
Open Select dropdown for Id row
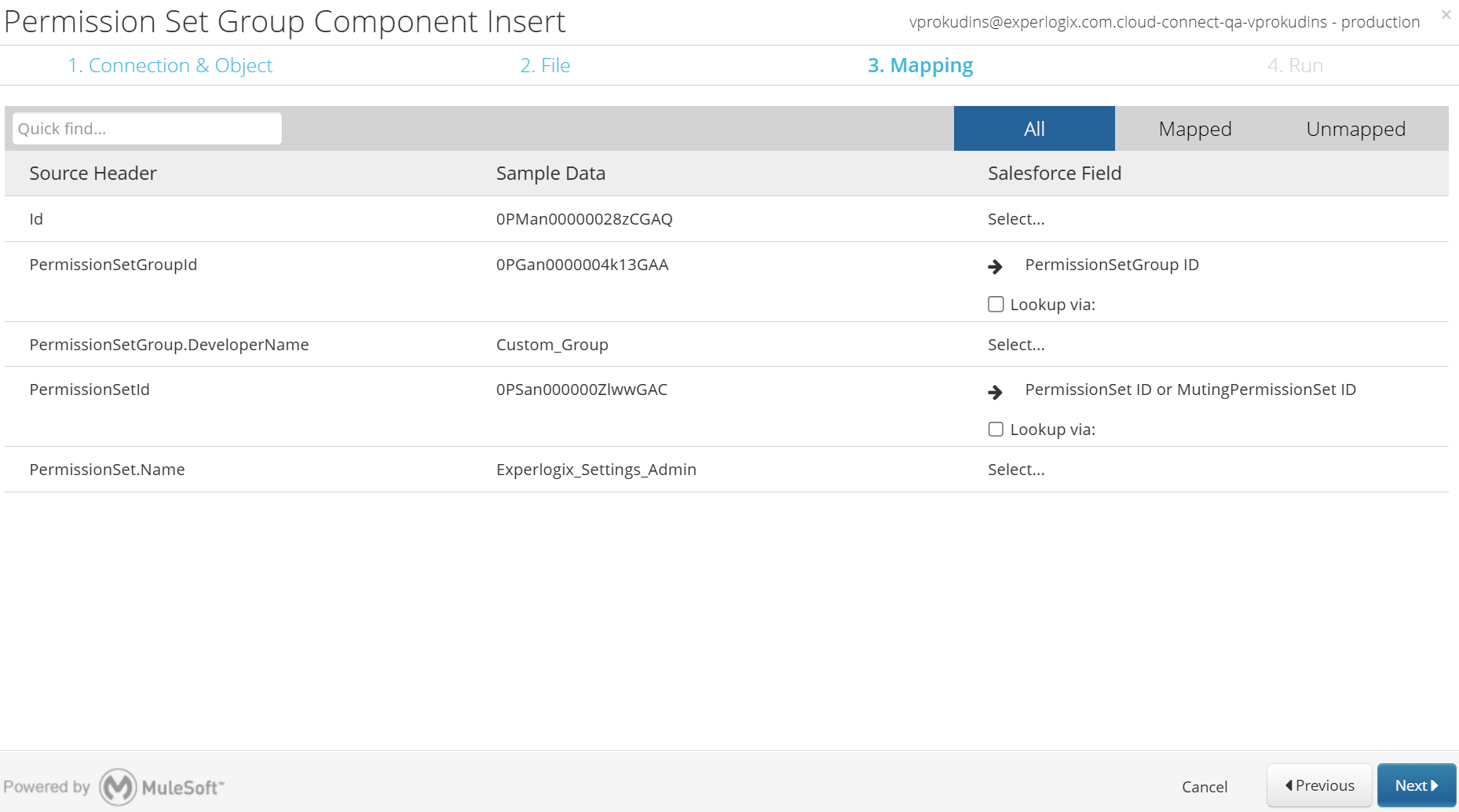tap(1016, 219)
